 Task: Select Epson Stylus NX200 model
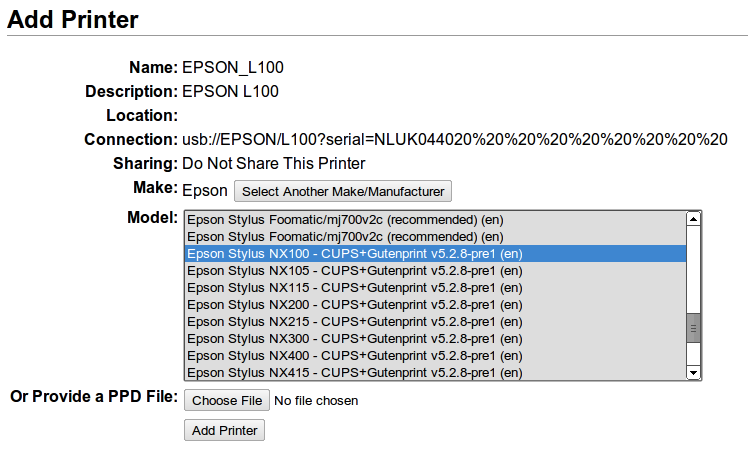coord(435,305)
